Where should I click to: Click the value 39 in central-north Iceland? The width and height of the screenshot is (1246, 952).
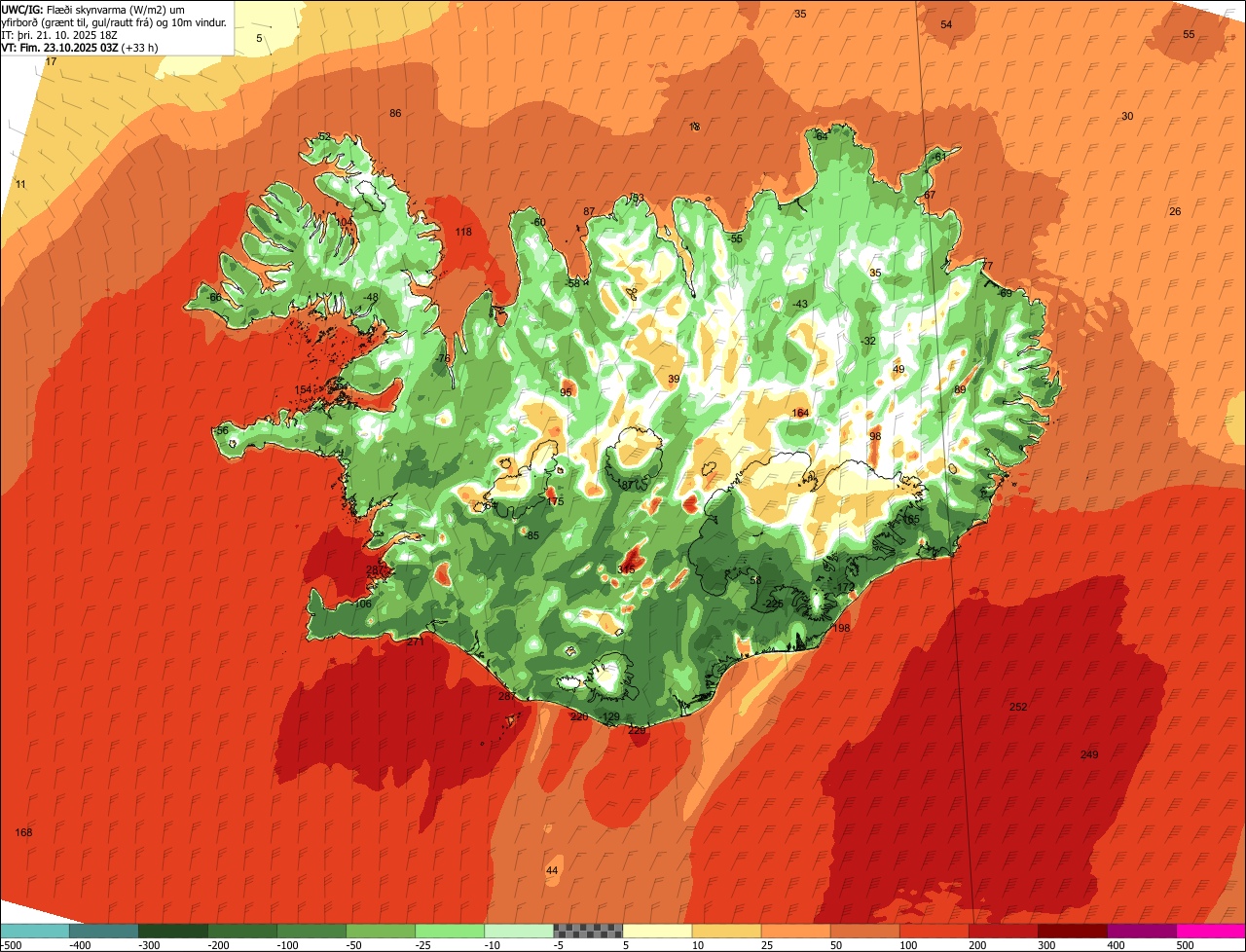(x=674, y=379)
